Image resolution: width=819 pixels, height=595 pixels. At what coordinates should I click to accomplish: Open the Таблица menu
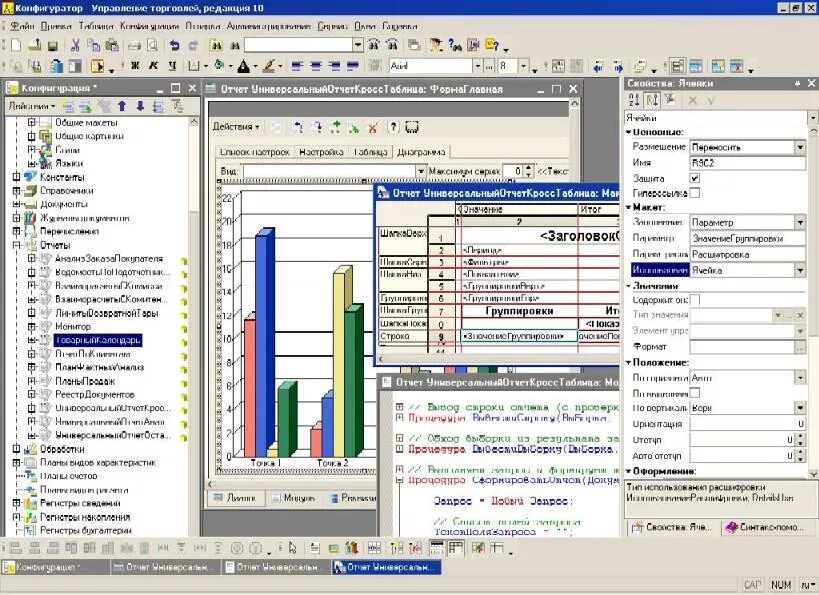(96, 26)
